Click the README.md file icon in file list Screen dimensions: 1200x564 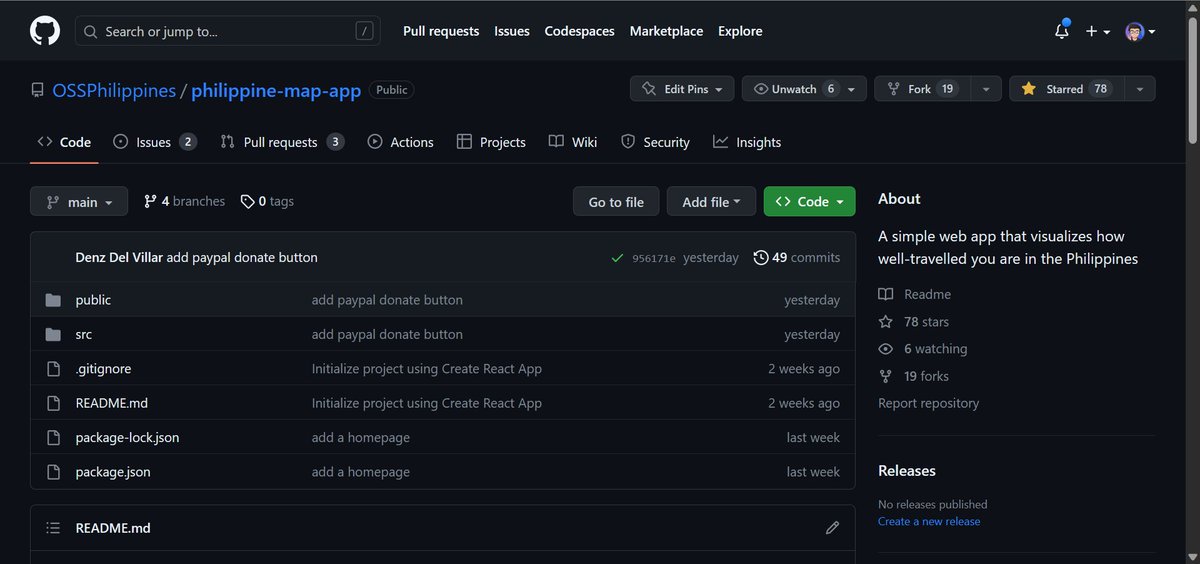tap(54, 403)
